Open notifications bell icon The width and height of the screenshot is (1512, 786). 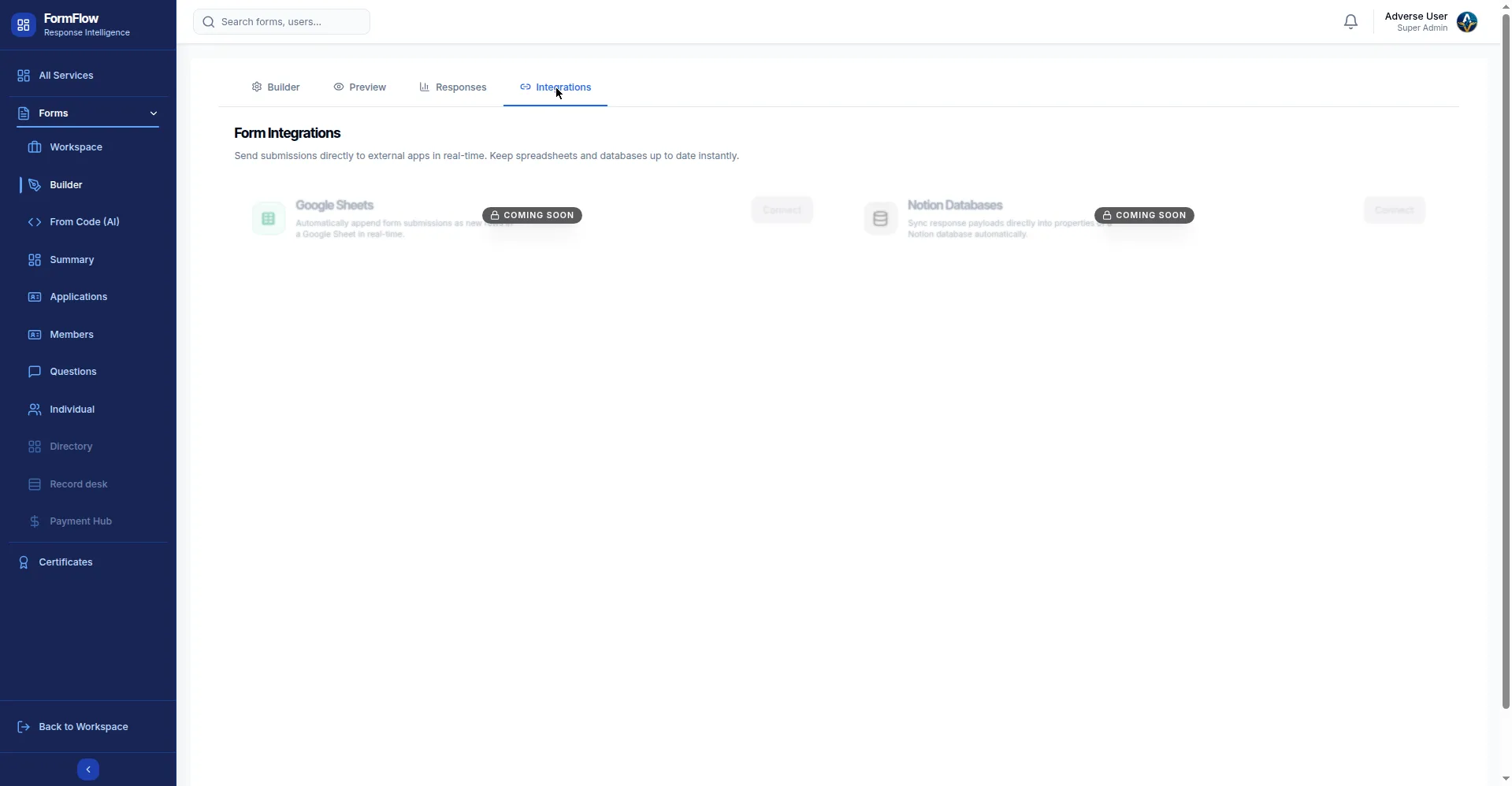tap(1350, 22)
